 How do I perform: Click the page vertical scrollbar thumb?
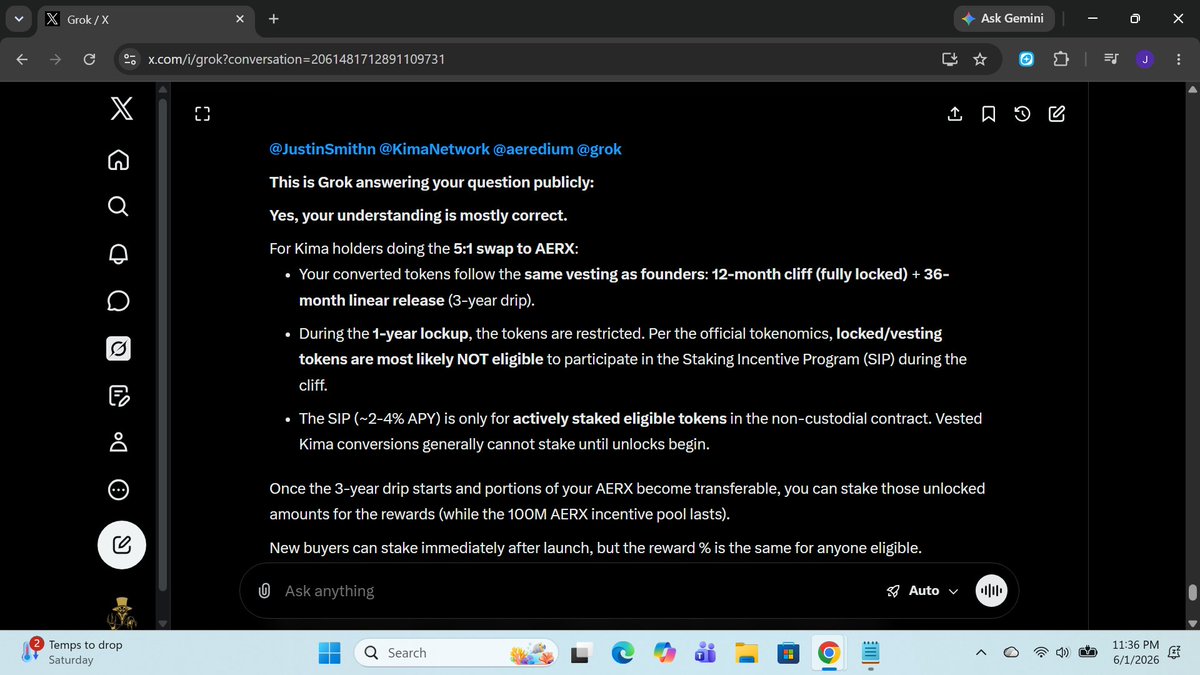coord(1191,592)
